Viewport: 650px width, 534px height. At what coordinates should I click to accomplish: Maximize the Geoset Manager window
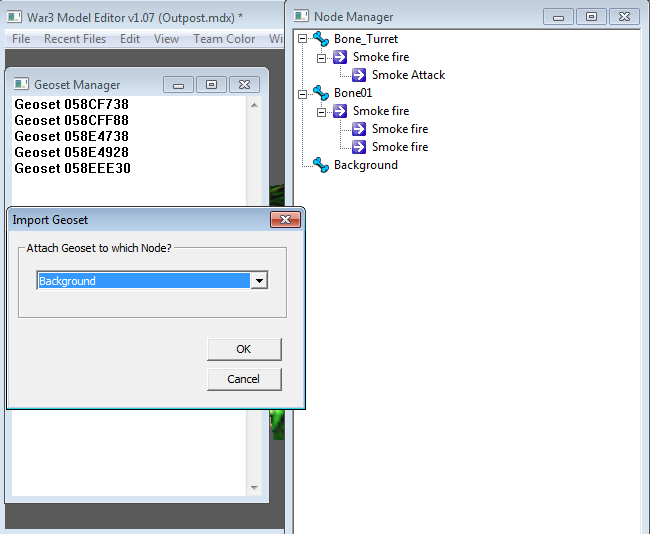click(211, 85)
